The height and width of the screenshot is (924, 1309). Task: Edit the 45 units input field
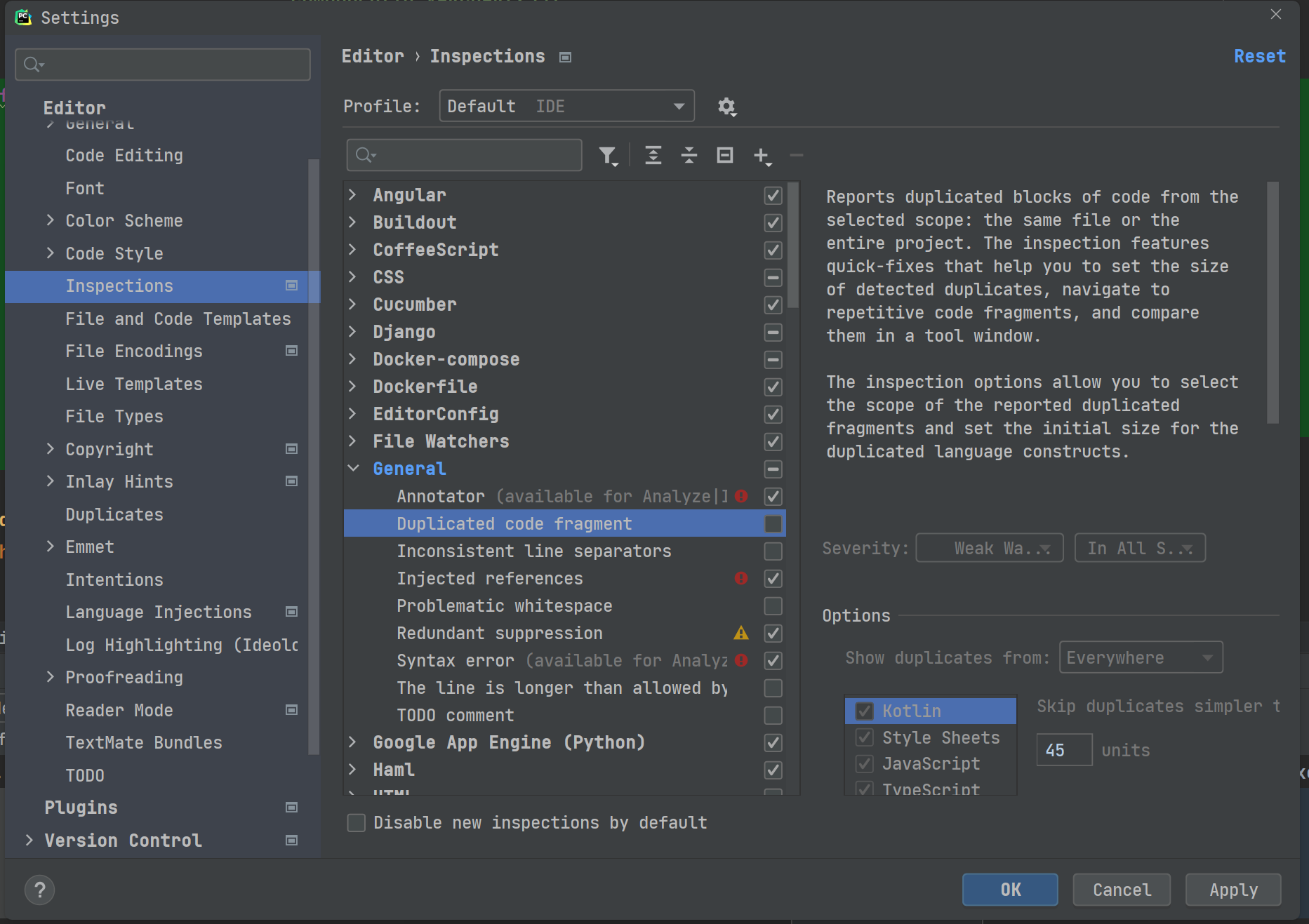[x=1063, y=749]
